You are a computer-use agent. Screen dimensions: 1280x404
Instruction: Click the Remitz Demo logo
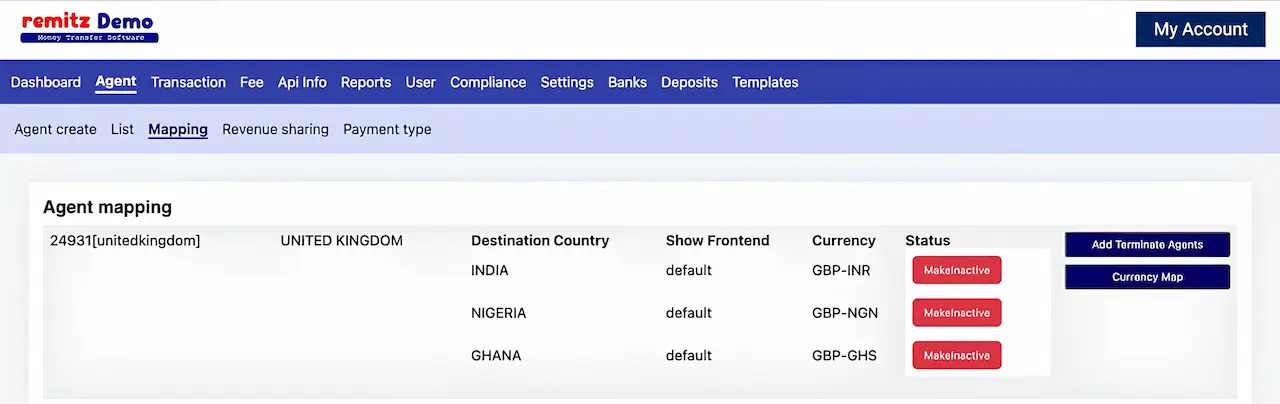pyautogui.click(x=89, y=28)
